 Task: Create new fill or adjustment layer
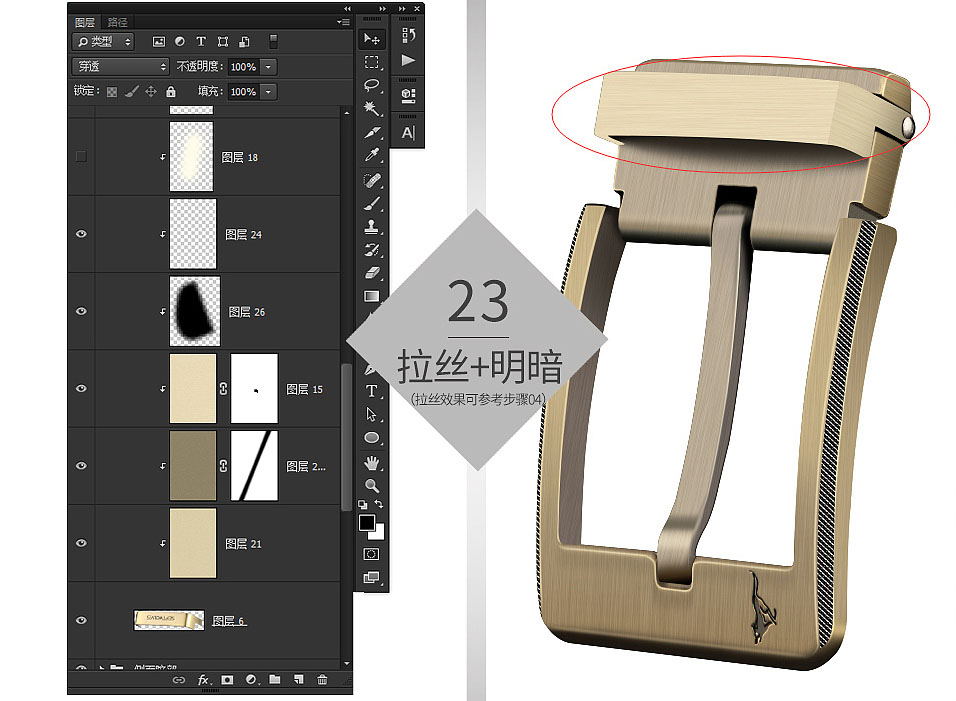coord(251,680)
